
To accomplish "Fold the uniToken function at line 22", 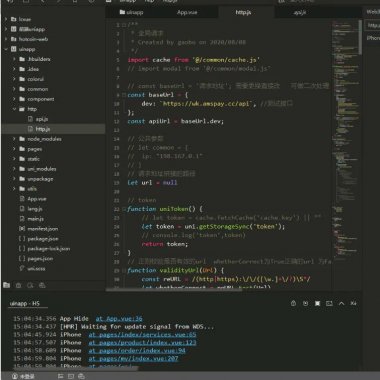I will tap(124, 209).
